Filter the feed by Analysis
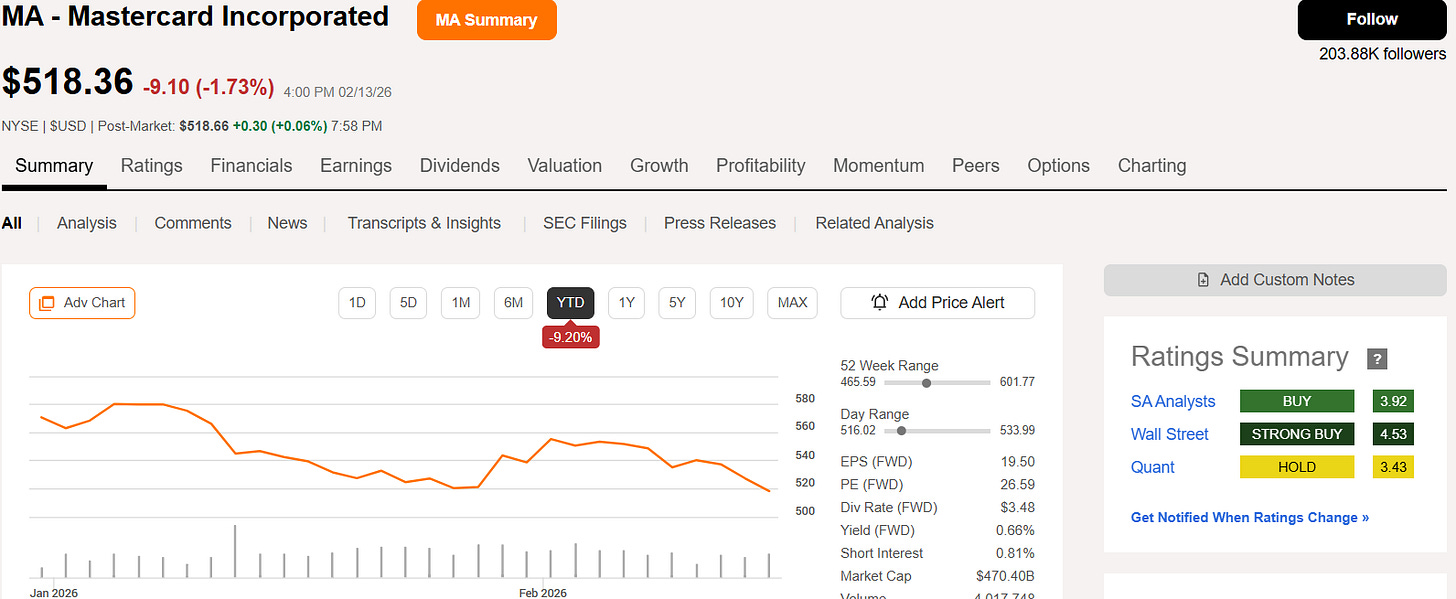Image resolution: width=1456 pixels, height=599 pixels. pos(87,223)
